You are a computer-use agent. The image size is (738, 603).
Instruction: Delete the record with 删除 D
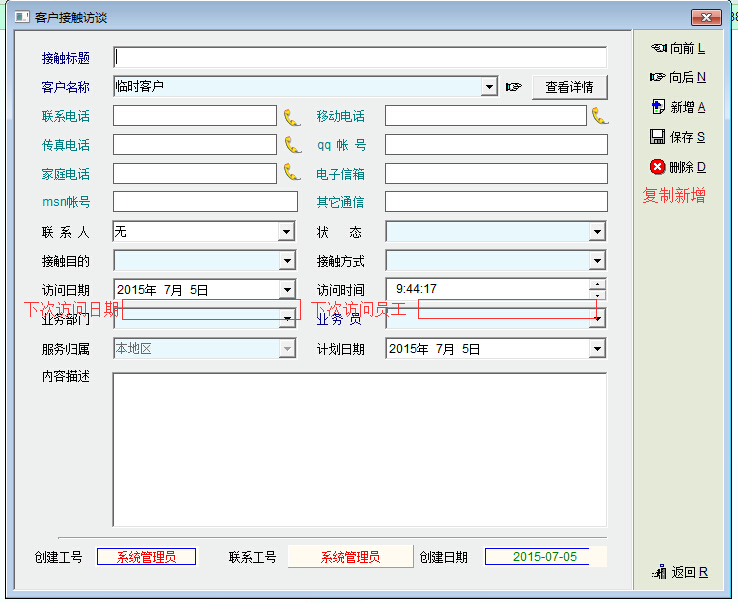coord(678,167)
